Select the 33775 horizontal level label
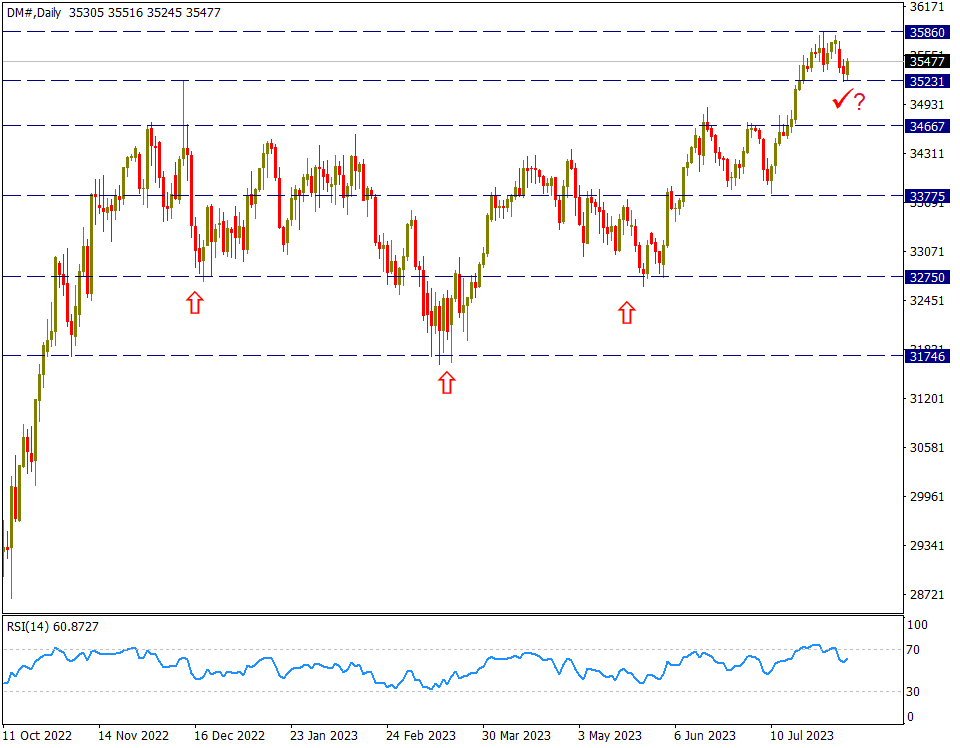This screenshot has width=960, height=748. 926,196
